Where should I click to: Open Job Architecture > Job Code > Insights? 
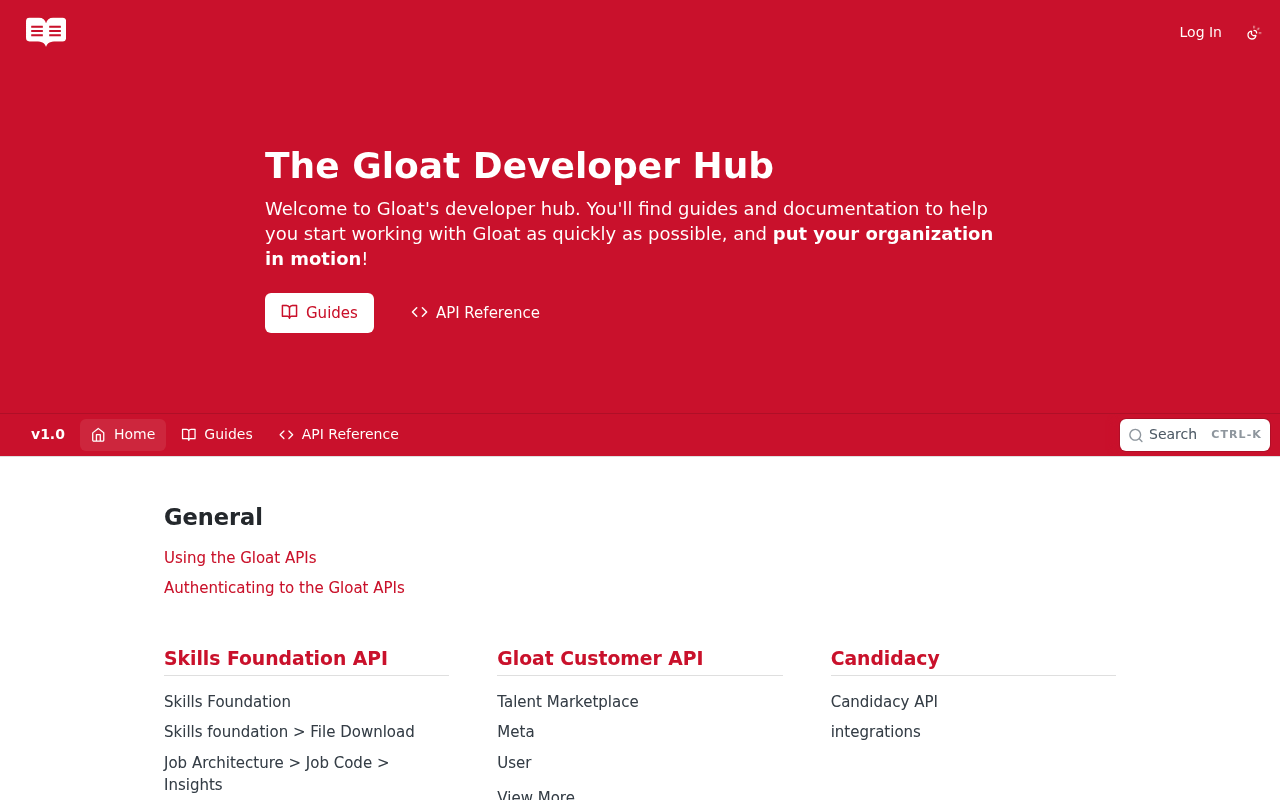(277, 774)
